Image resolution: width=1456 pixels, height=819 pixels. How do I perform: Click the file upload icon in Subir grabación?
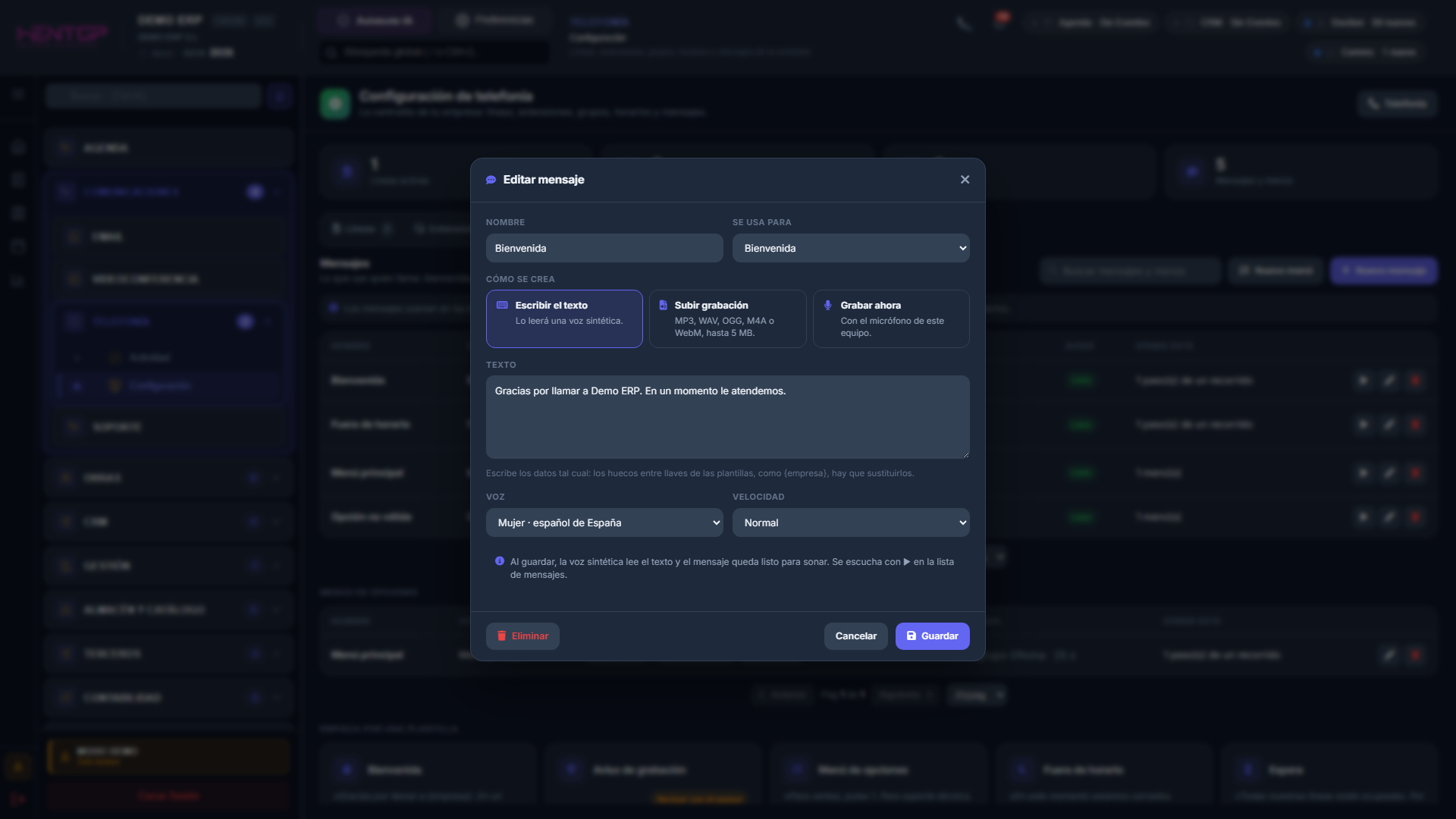tap(663, 305)
